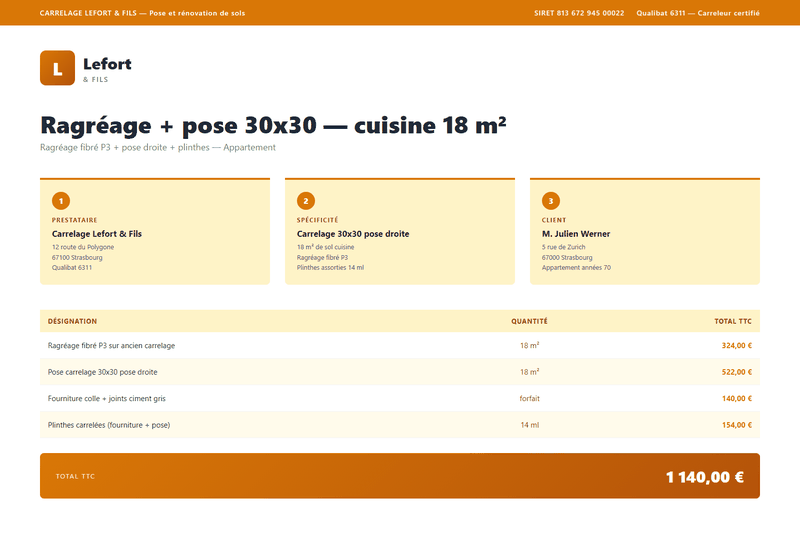
Task: Open the client card M. Julien Werner
Action: [644, 231]
